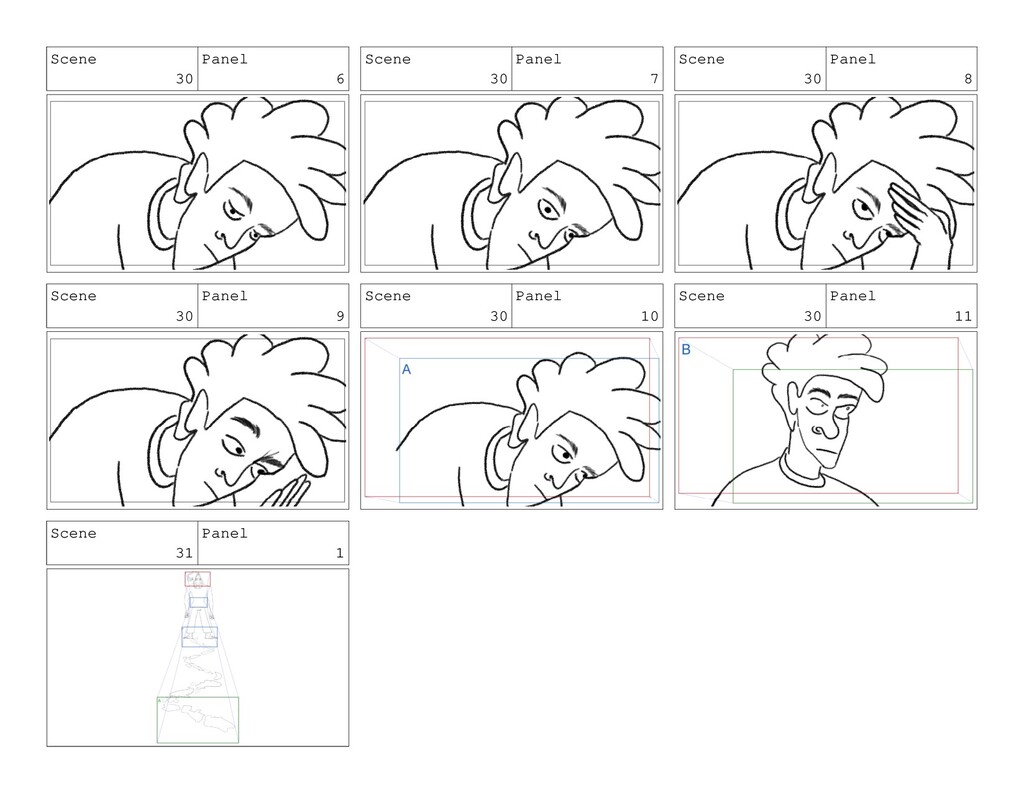Image resolution: width=1024 pixels, height=793 pixels.
Task: Click the Scene field above panel 6
Action: click(x=122, y=69)
